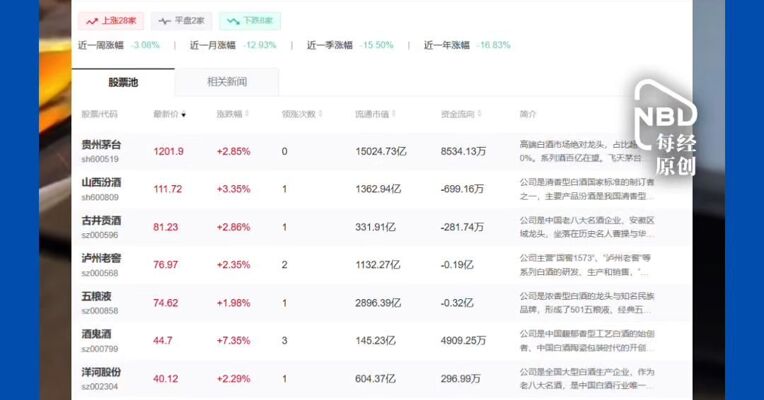
Task: Click capital flow -699.16万
Action: [x=462, y=189]
